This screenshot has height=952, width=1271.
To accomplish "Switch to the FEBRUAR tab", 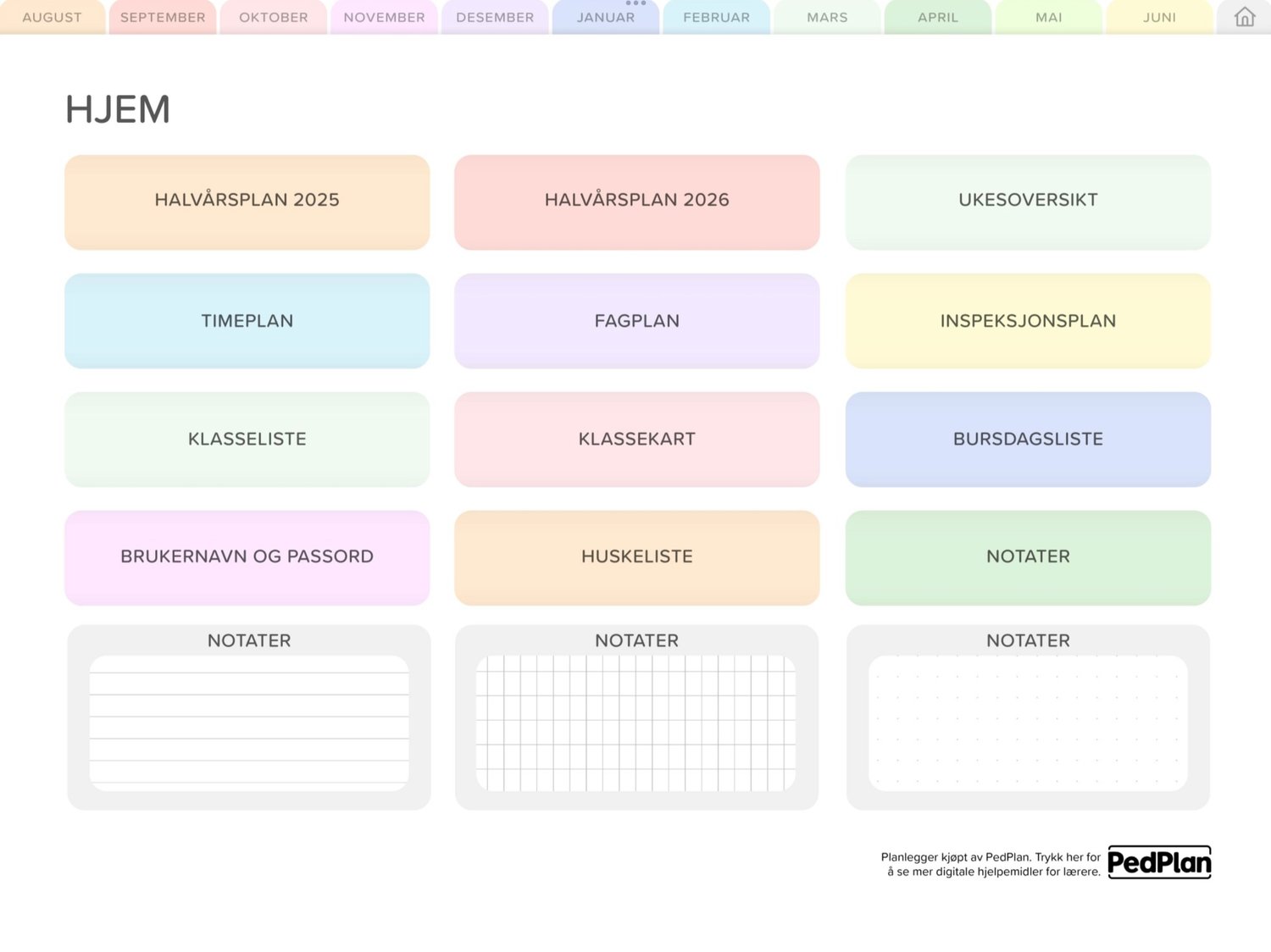I will pos(717,17).
